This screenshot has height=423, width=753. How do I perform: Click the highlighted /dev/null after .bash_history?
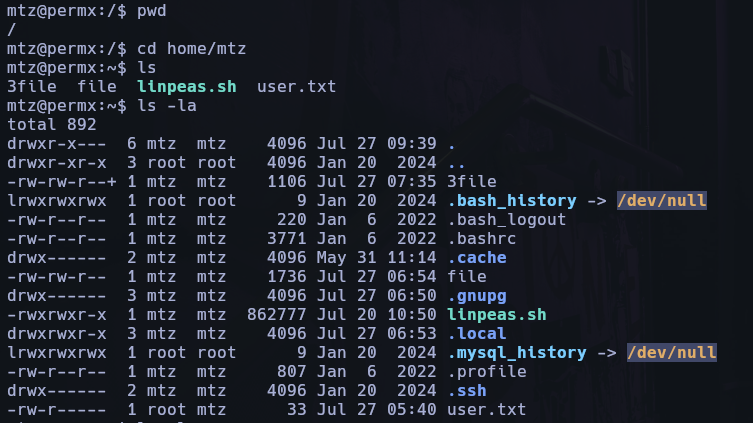(661, 201)
